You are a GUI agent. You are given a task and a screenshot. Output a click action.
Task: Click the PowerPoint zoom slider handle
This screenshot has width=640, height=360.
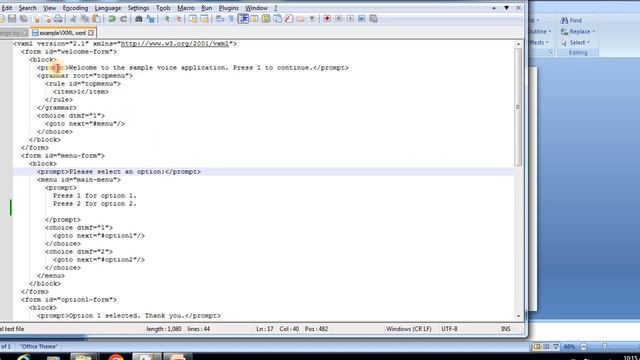point(604,347)
